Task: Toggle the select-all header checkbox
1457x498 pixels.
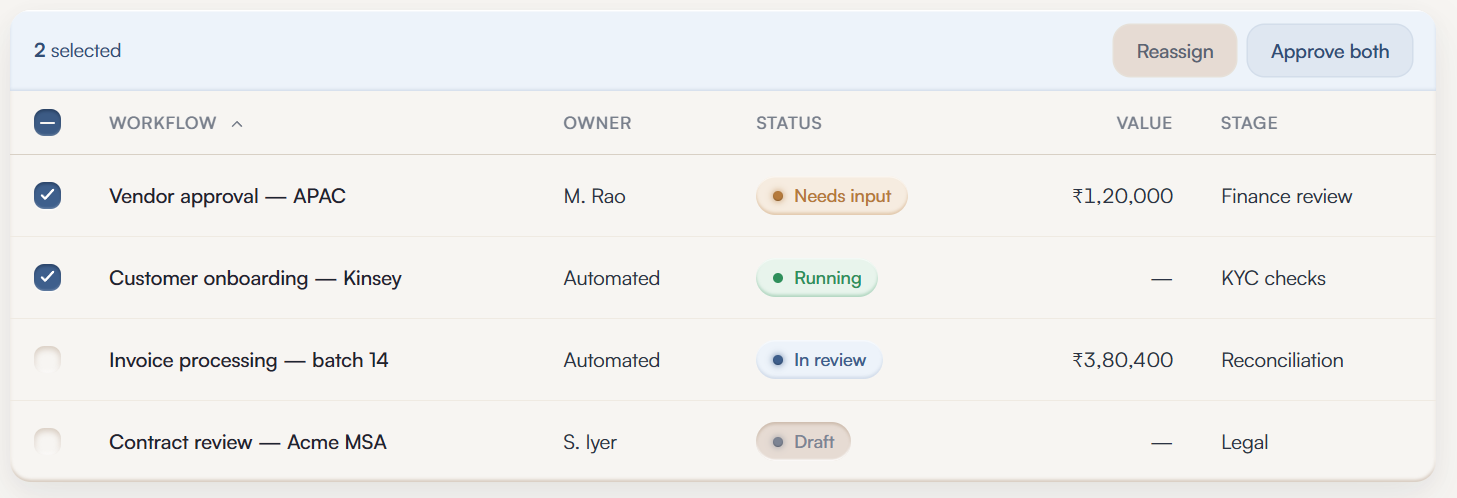Action: tap(47, 123)
